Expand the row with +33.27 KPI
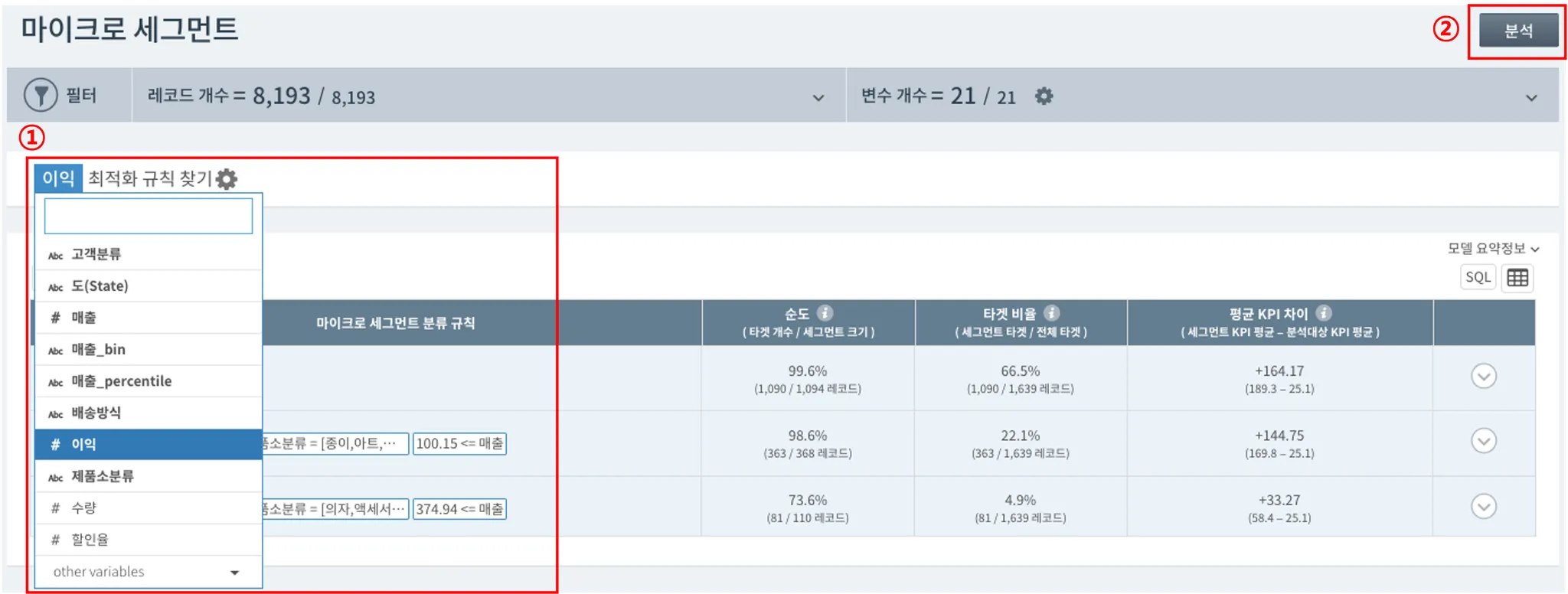Screen dimensions: 1568x594 (1484, 506)
